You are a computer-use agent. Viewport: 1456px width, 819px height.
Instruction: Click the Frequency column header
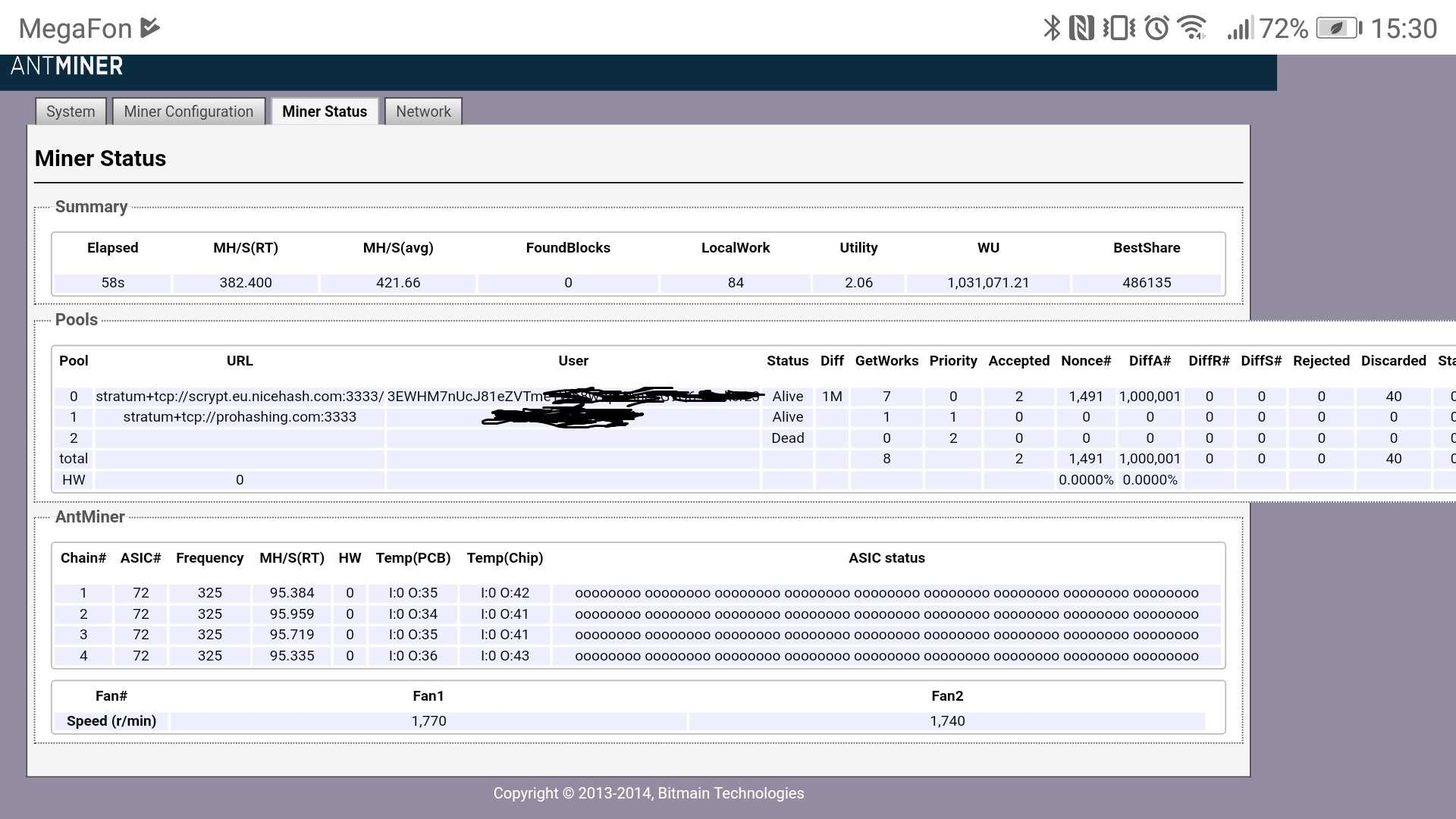coord(209,558)
